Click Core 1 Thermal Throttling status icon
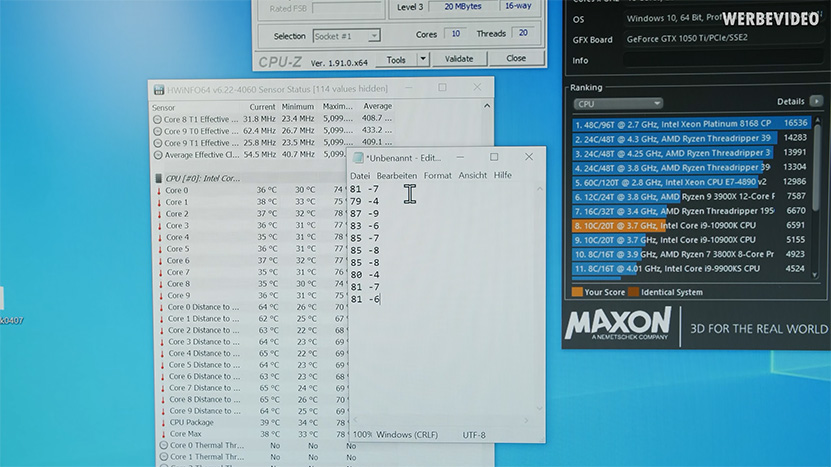This screenshot has width=831, height=467. coord(164,457)
